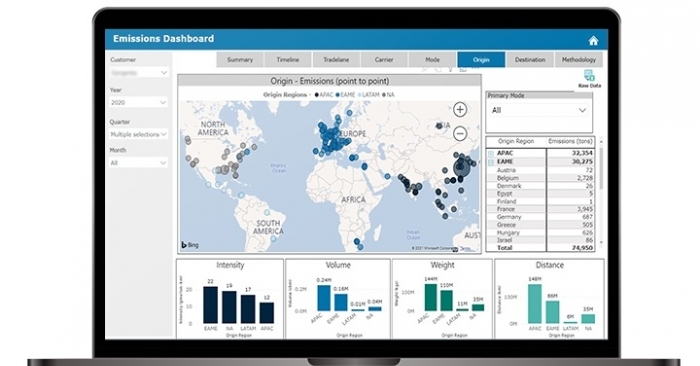Open the Customer dropdown
The image size is (700, 366).
(139, 72)
